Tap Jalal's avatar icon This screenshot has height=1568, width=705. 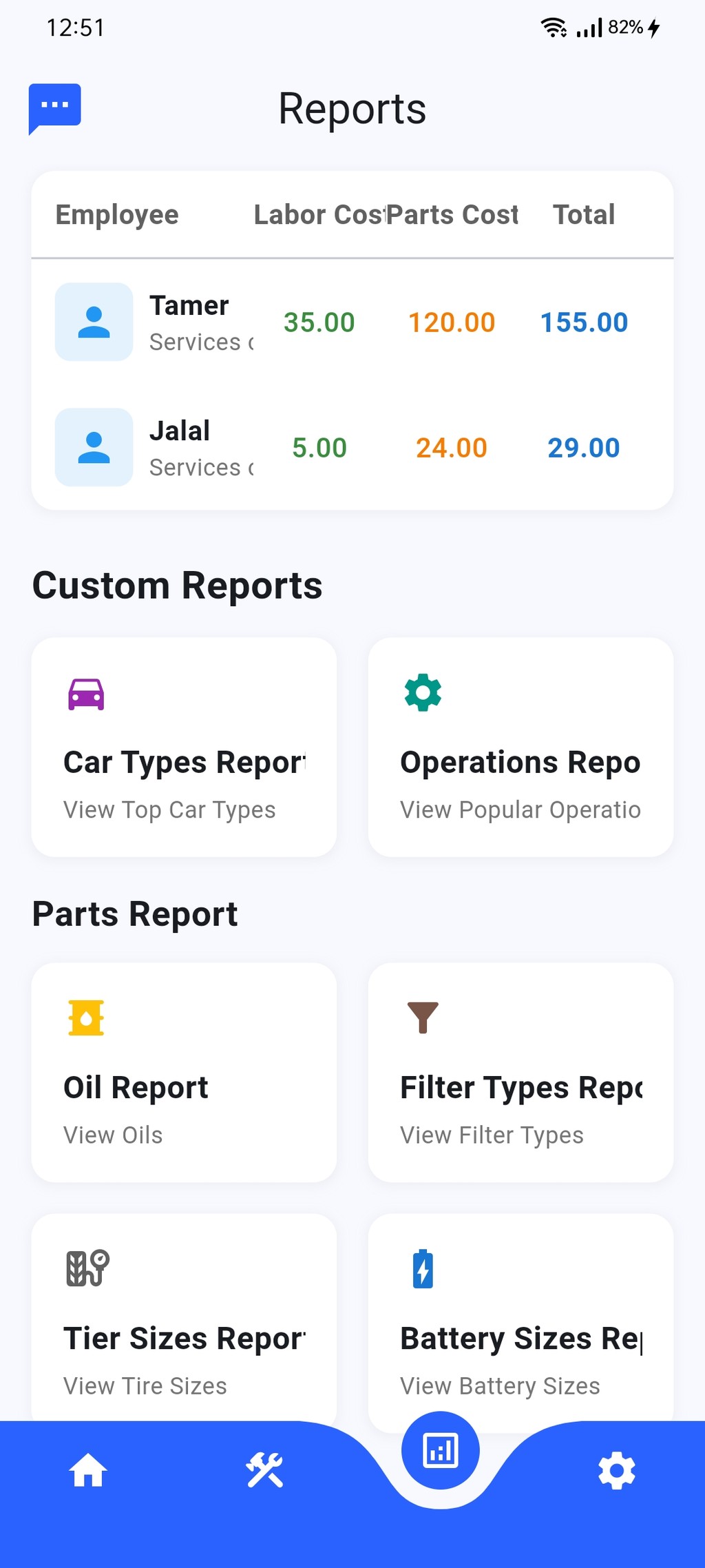pyautogui.click(x=94, y=447)
